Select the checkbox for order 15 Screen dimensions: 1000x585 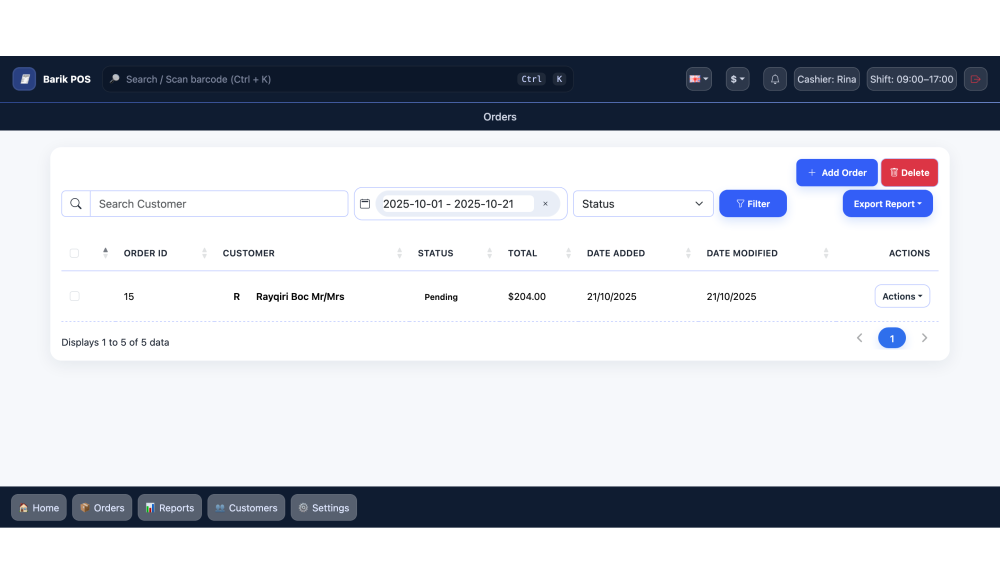pos(74,296)
